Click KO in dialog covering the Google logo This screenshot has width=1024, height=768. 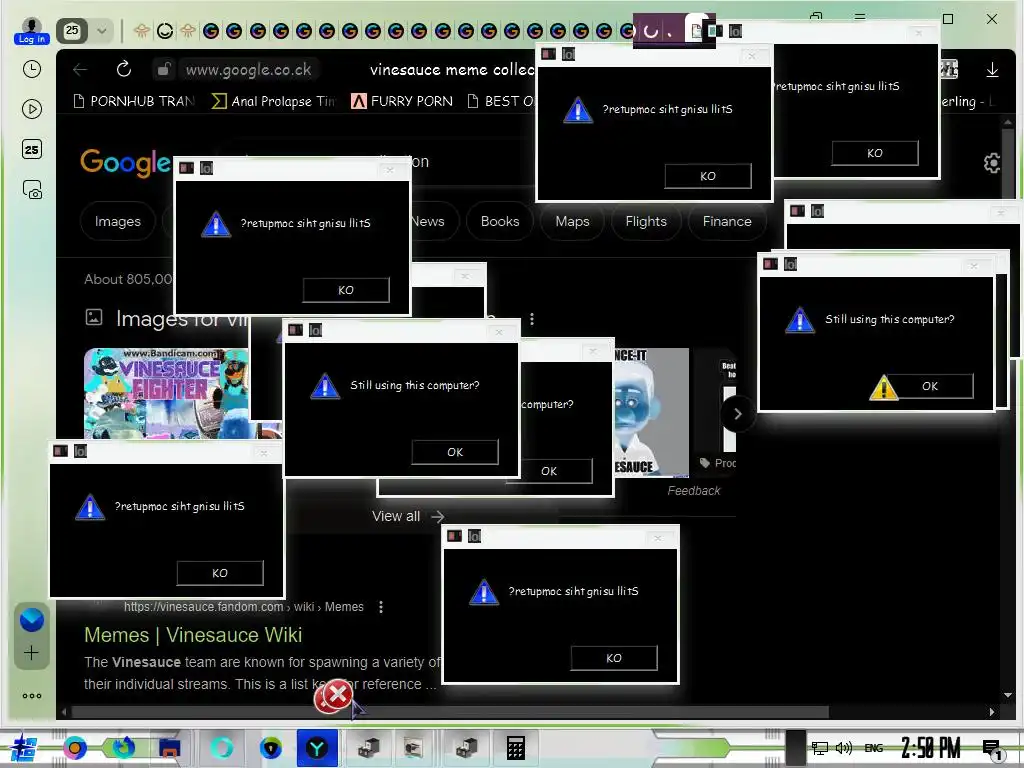[x=346, y=290]
